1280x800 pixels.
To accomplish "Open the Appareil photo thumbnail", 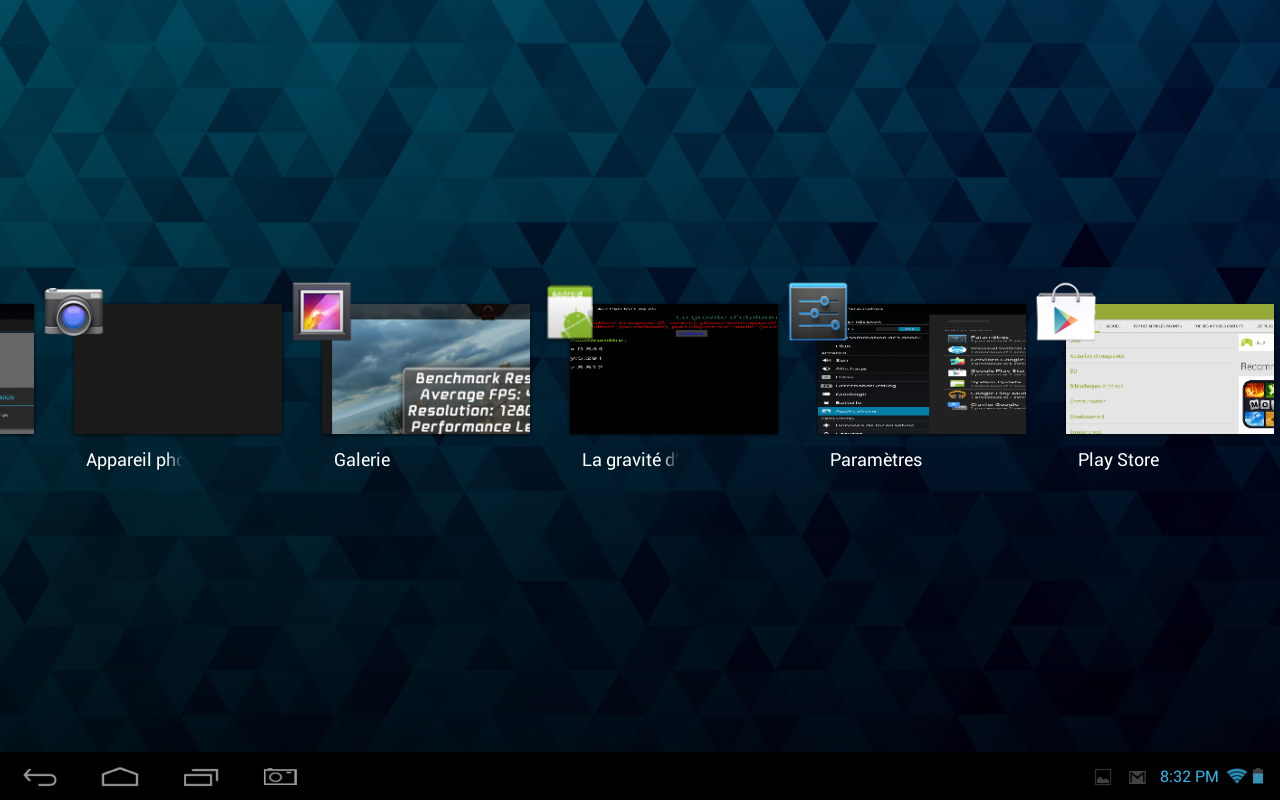I will [178, 369].
